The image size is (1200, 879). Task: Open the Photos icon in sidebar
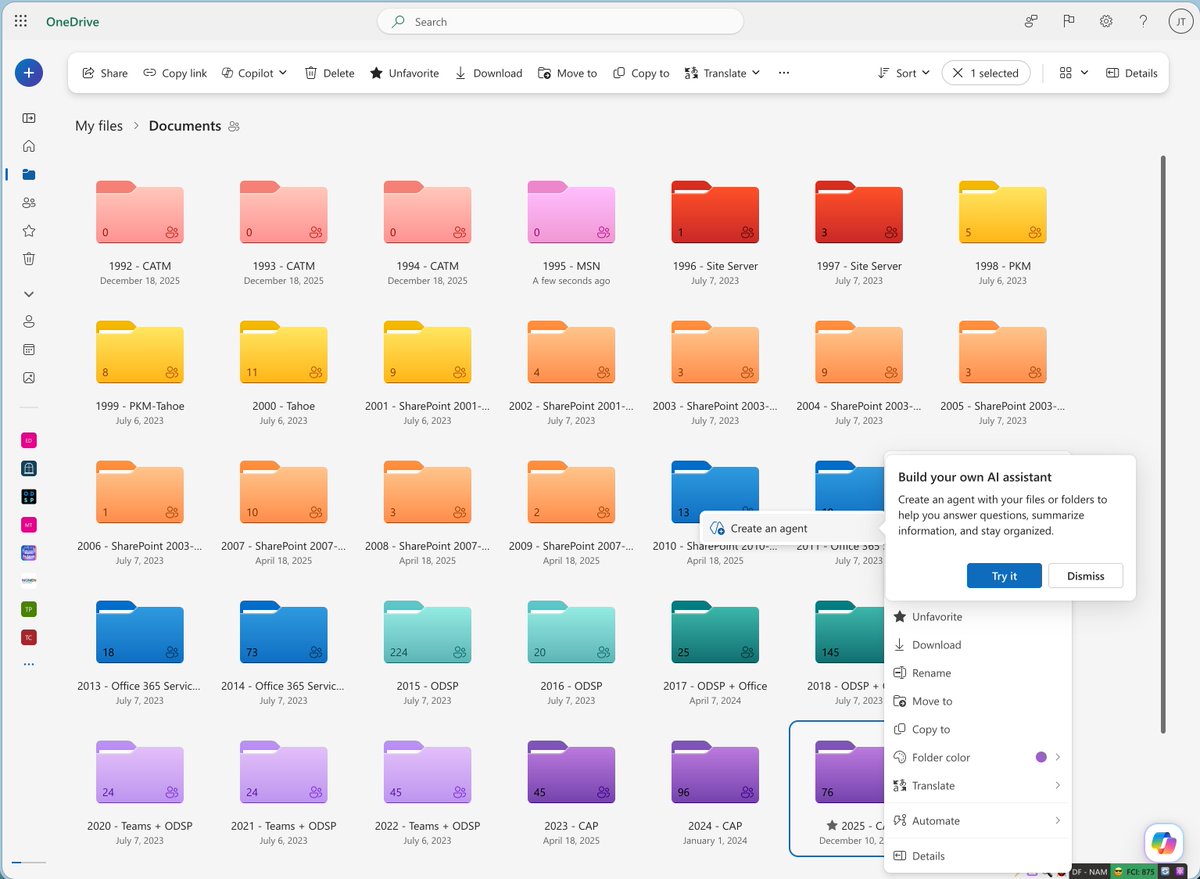29,378
